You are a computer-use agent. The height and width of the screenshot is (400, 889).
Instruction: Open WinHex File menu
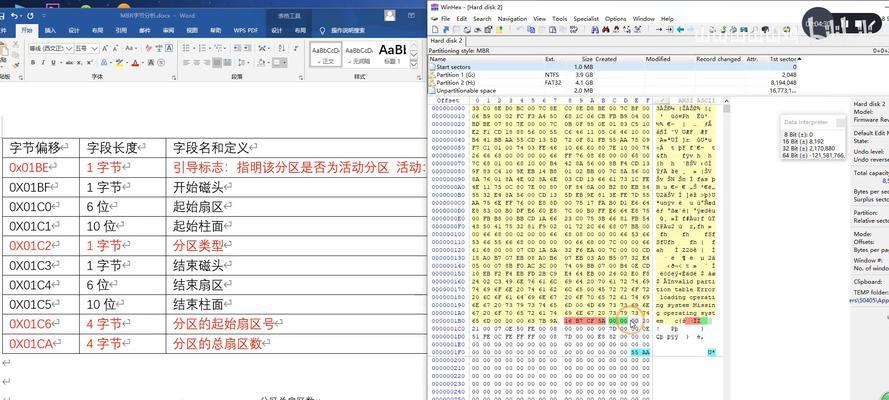(x=445, y=19)
